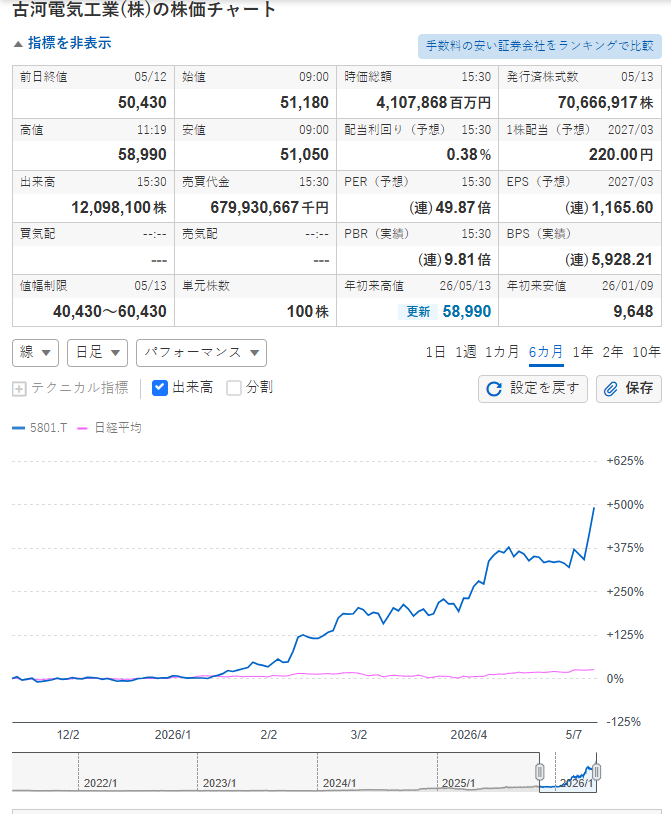Click the 前日終値 value 50,430
Image resolution: width=671 pixels, height=814 pixels.
tap(142, 102)
